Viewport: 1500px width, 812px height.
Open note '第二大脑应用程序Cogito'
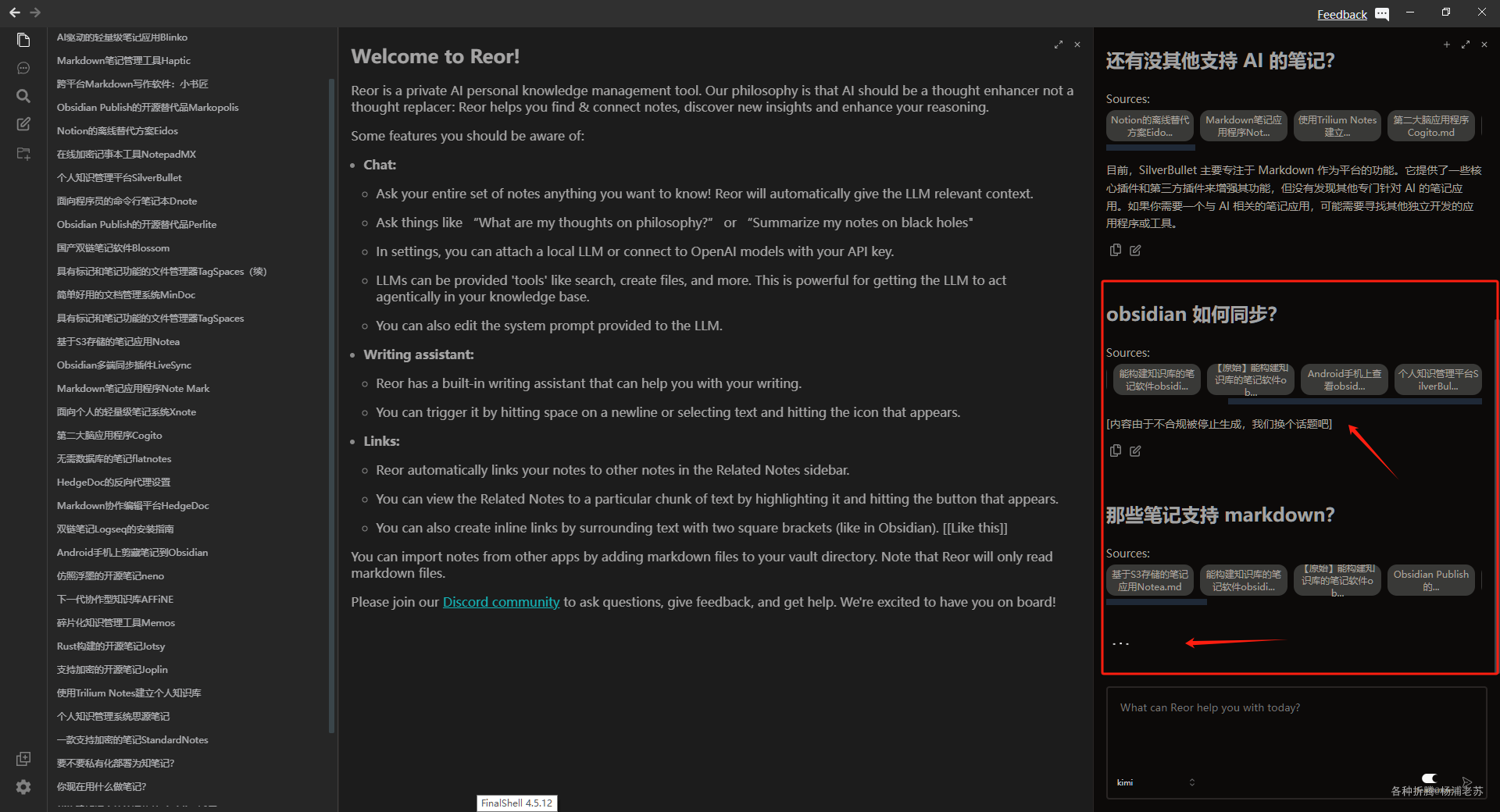(109, 436)
